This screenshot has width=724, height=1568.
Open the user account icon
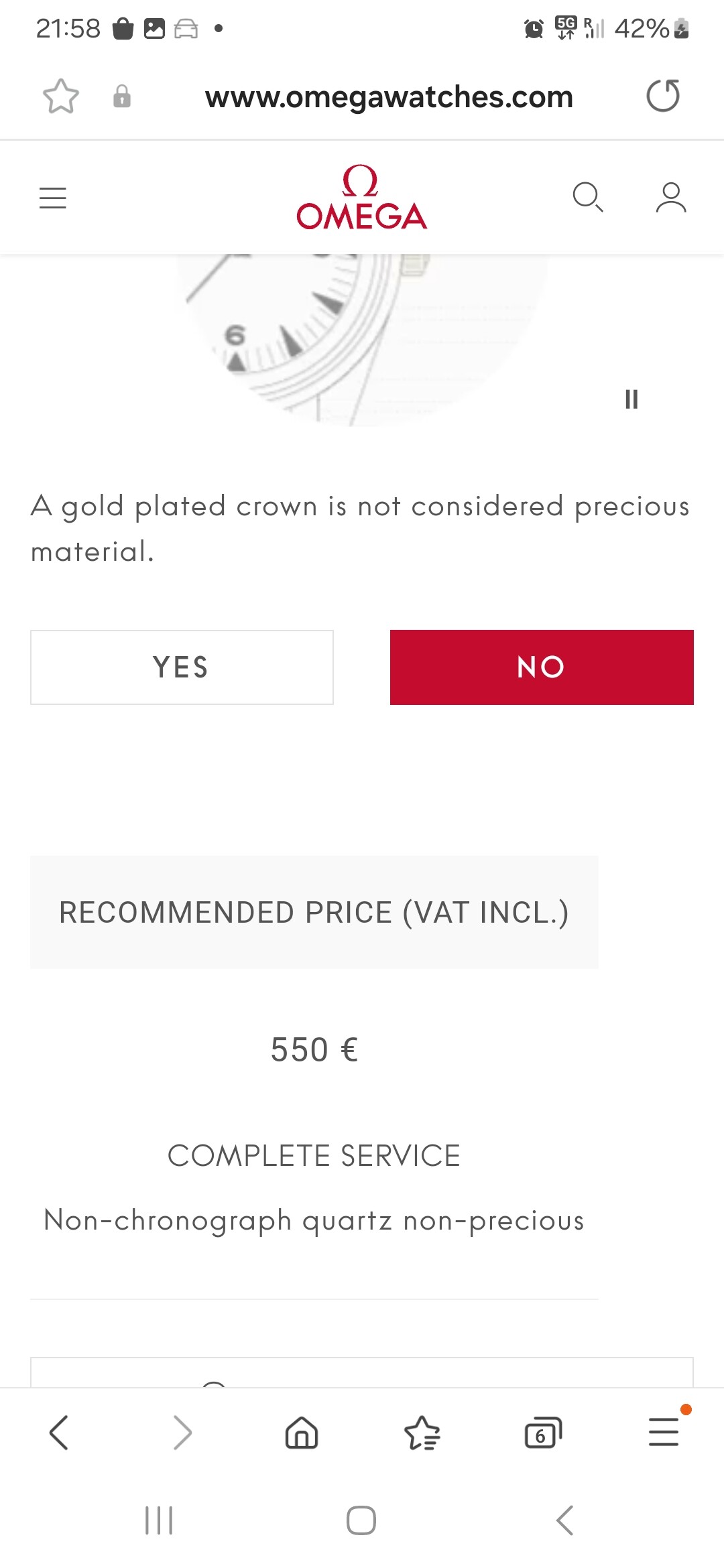pos(670,198)
